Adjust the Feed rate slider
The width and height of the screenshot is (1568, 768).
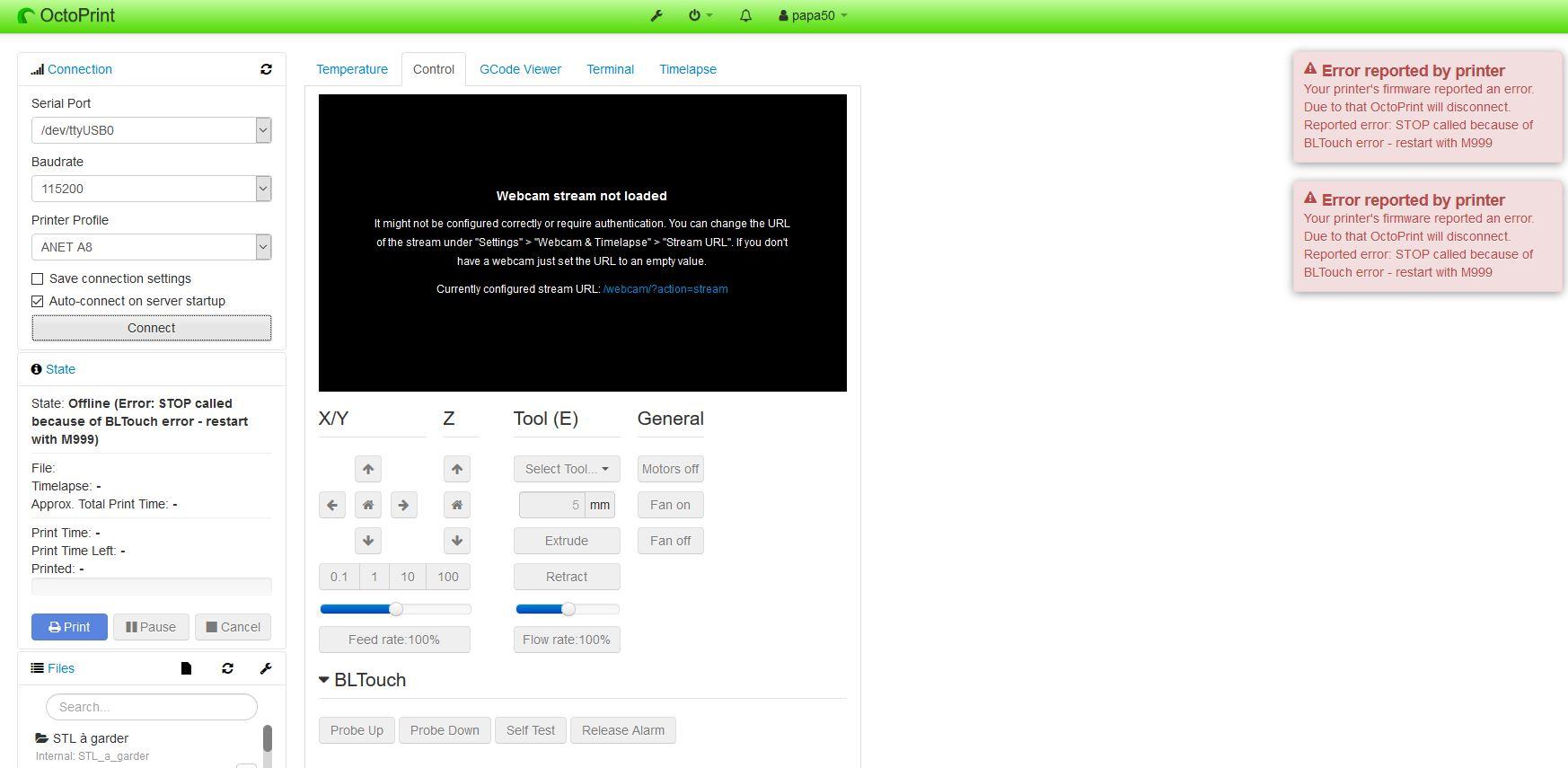396,609
